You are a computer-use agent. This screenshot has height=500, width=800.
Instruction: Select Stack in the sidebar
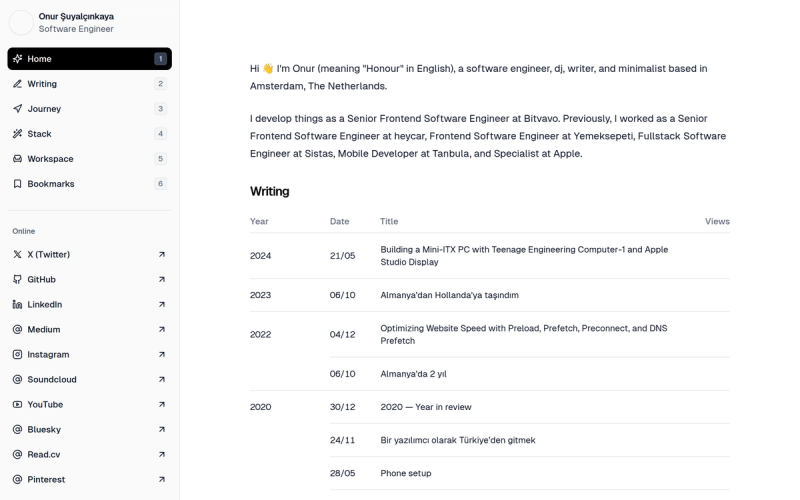tap(90, 134)
